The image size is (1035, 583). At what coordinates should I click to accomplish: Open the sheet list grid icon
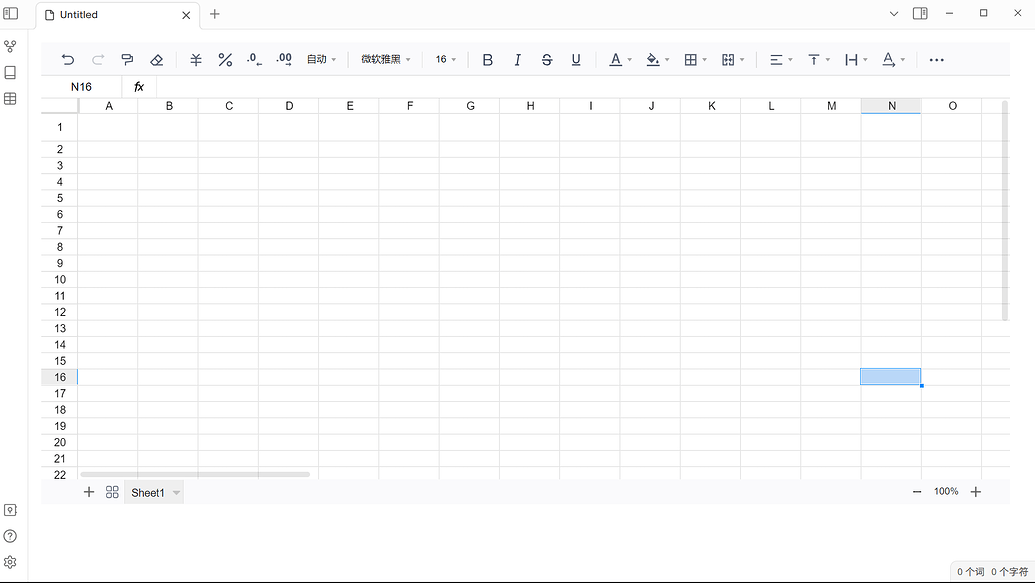pyautogui.click(x=112, y=492)
